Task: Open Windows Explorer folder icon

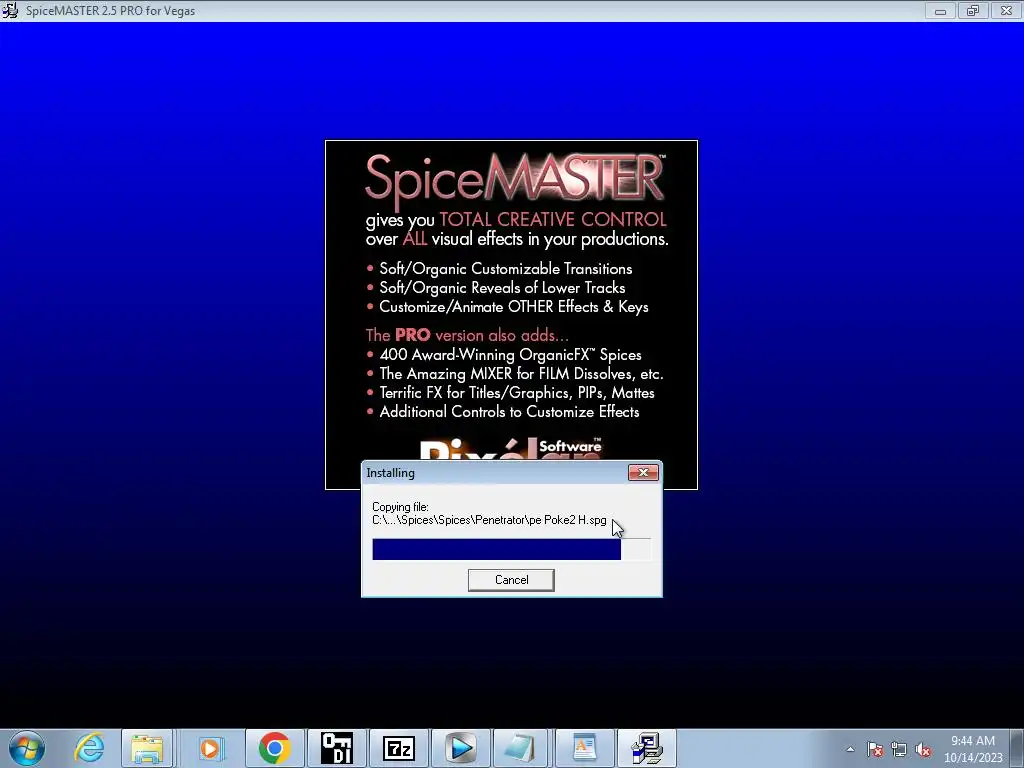Action: (x=147, y=748)
